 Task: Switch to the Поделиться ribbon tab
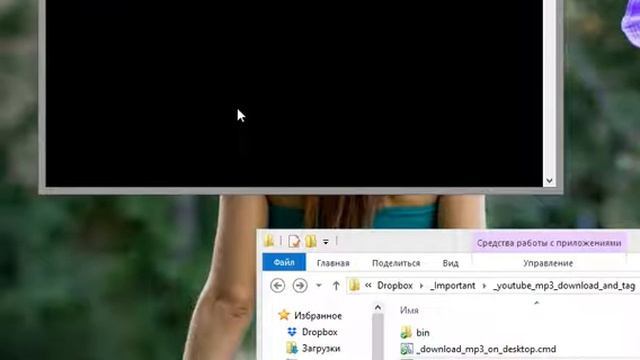pos(396,263)
